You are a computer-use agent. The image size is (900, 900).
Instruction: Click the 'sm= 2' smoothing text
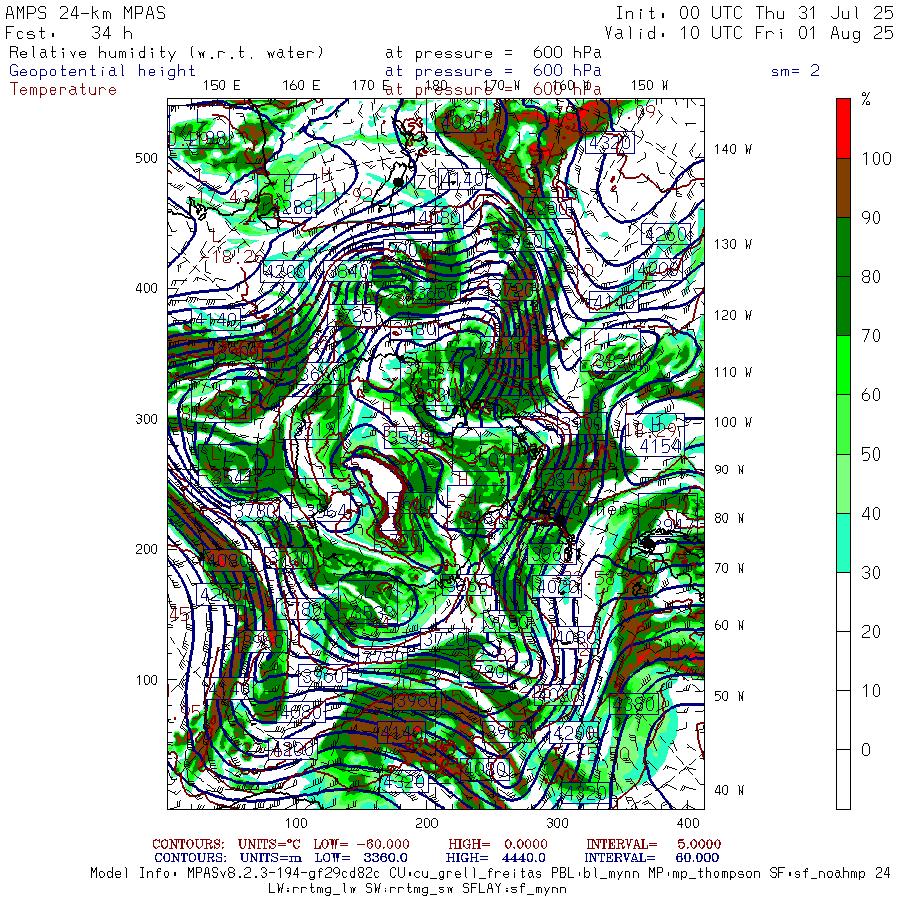(x=795, y=71)
